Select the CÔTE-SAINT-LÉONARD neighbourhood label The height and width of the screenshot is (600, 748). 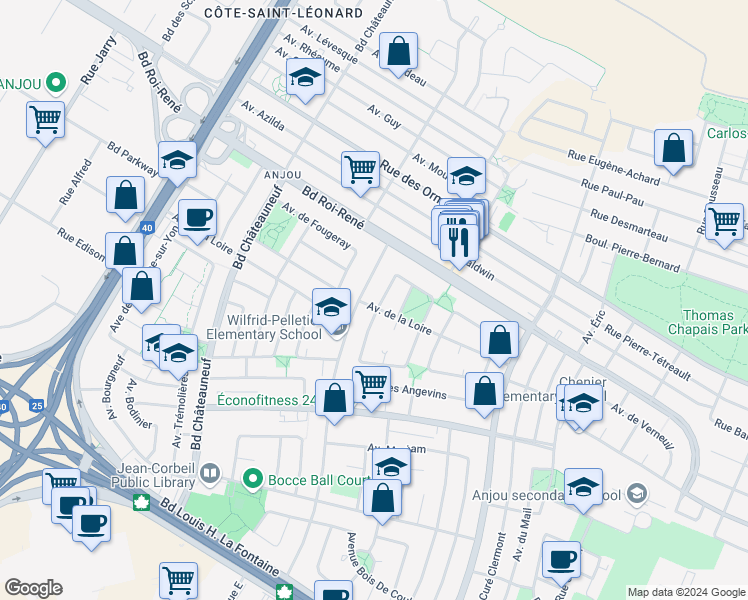284,13
